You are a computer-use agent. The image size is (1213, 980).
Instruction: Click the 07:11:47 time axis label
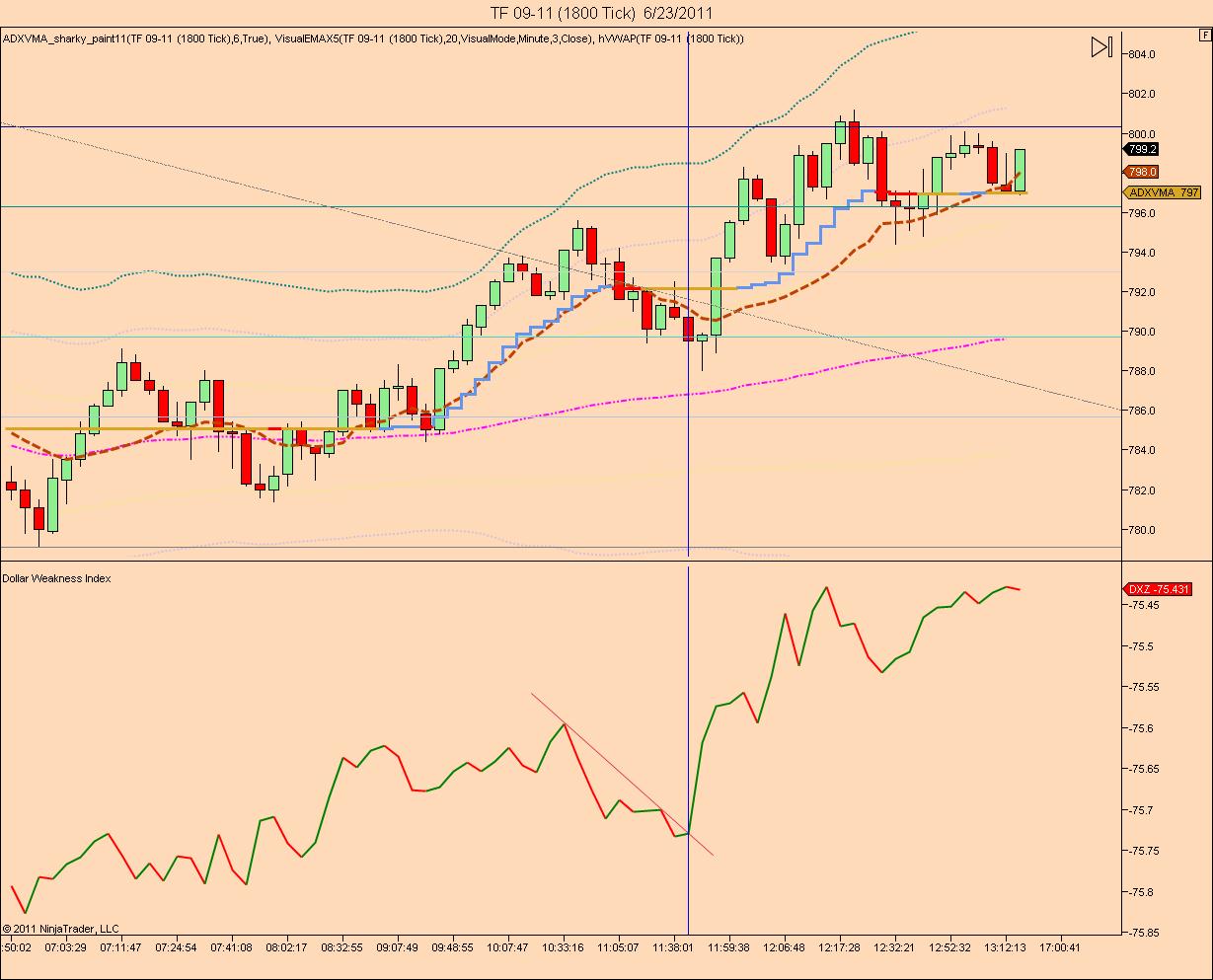[120, 947]
